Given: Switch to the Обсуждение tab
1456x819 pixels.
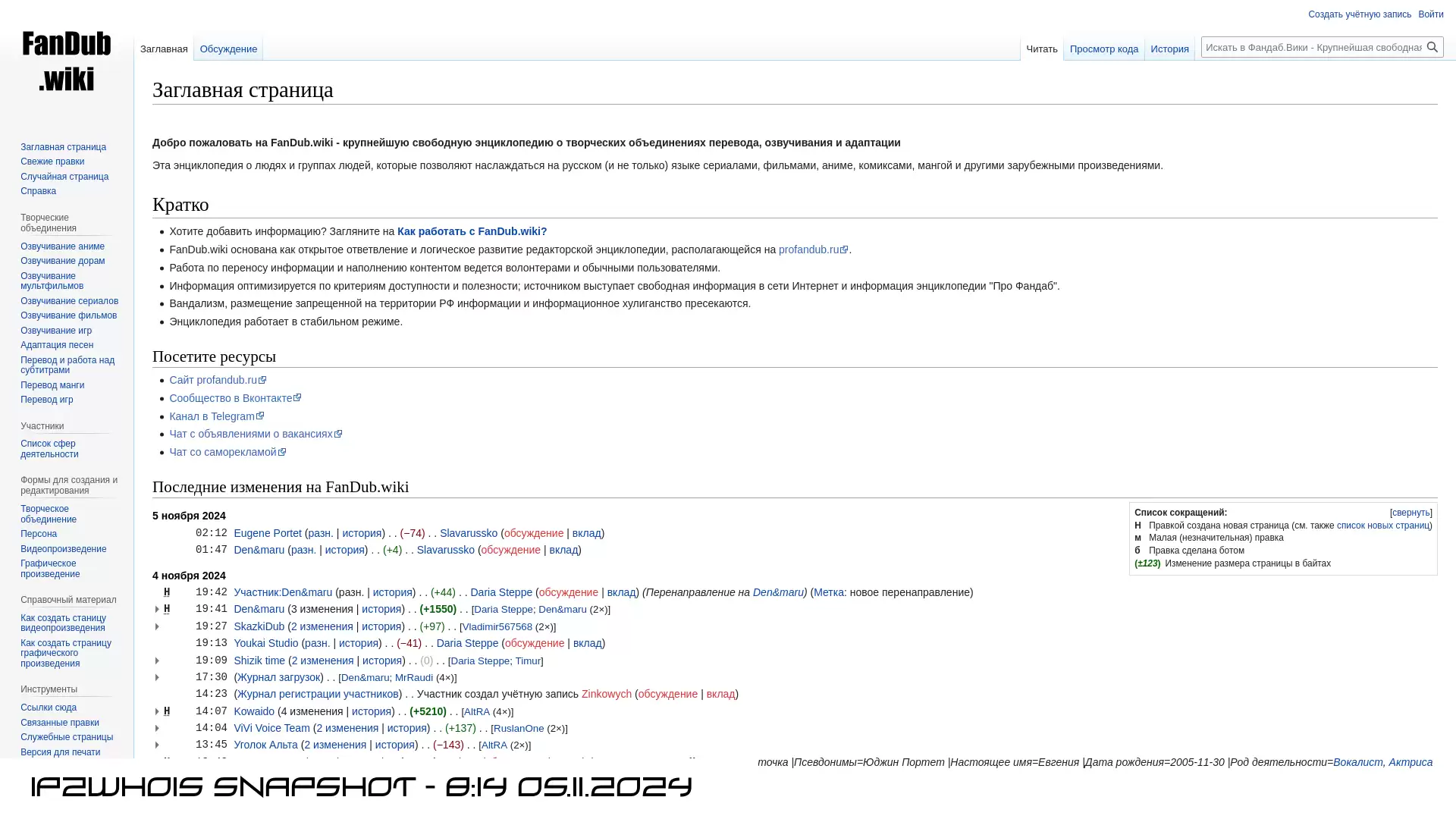Looking at the screenshot, I should pos(228,49).
